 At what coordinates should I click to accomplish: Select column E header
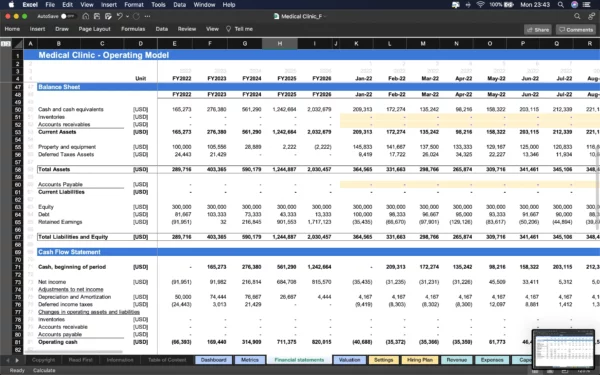[x=174, y=44]
